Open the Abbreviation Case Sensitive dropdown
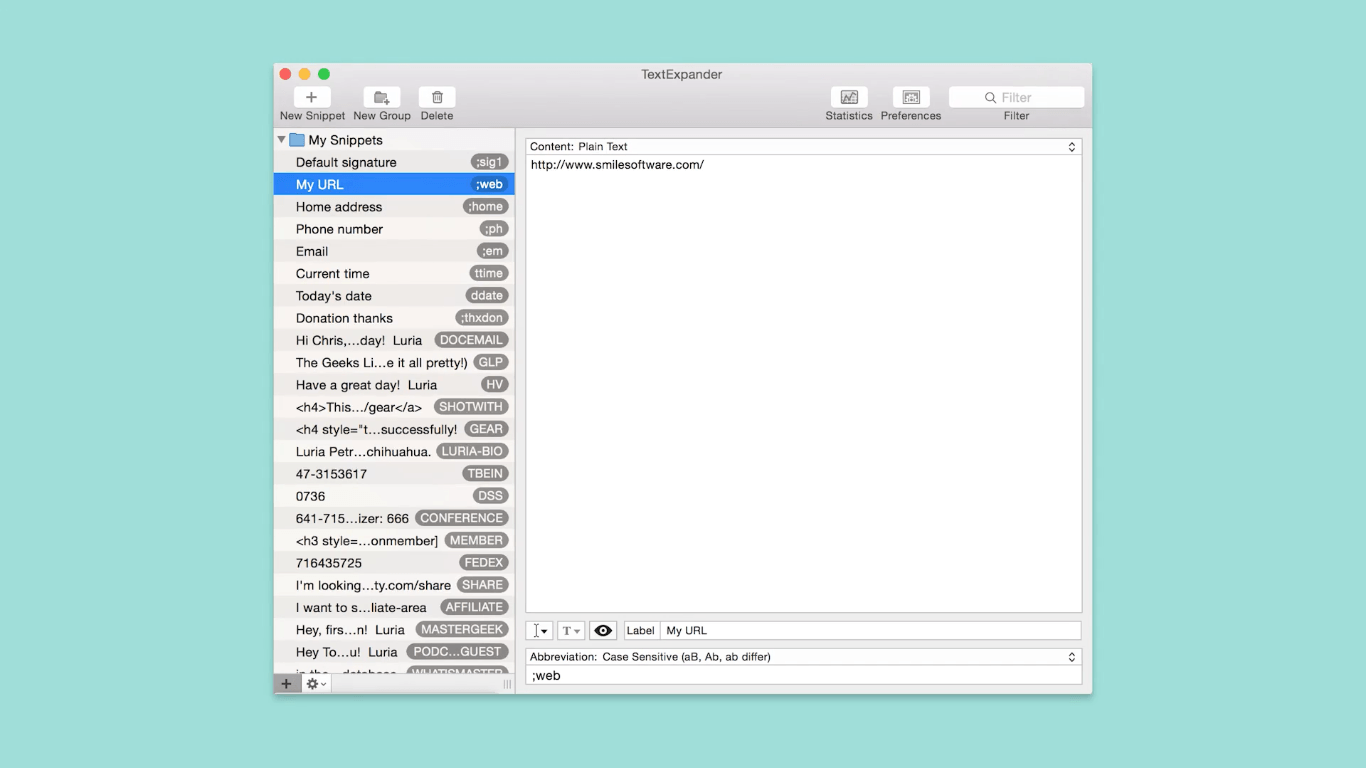This screenshot has height=768, width=1366. (x=803, y=657)
